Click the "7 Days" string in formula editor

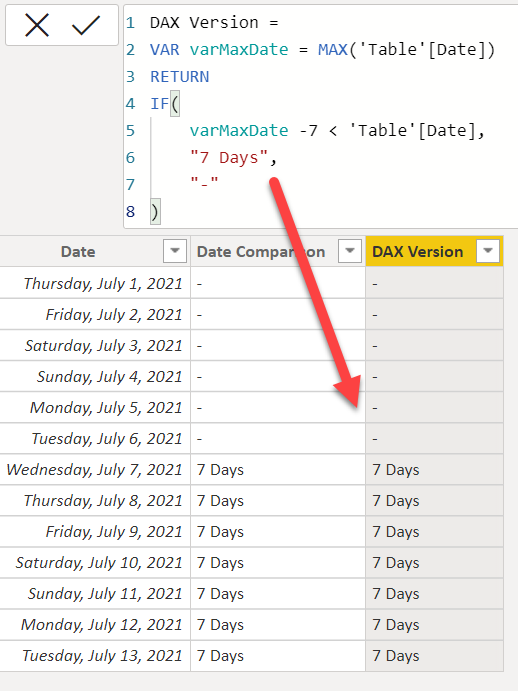[x=229, y=157]
